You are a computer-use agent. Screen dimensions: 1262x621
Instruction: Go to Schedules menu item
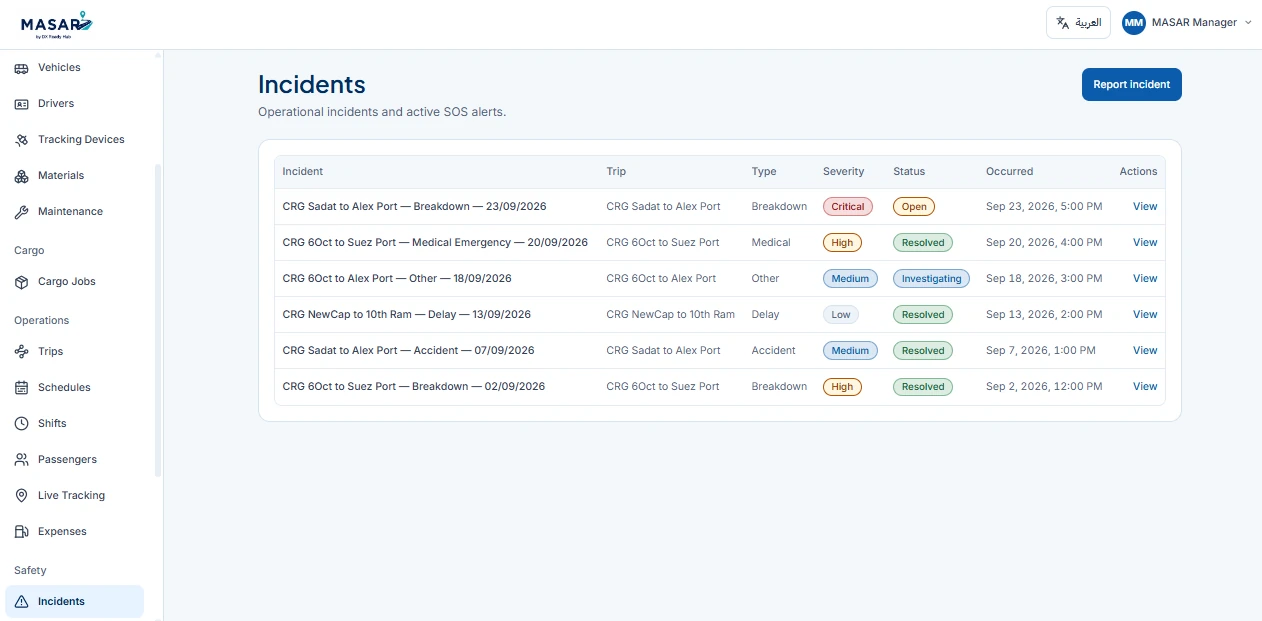point(74,388)
